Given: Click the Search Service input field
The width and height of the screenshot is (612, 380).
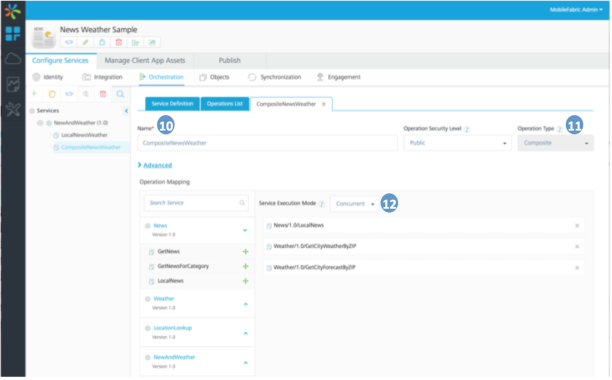Looking at the screenshot, I should 196,203.
